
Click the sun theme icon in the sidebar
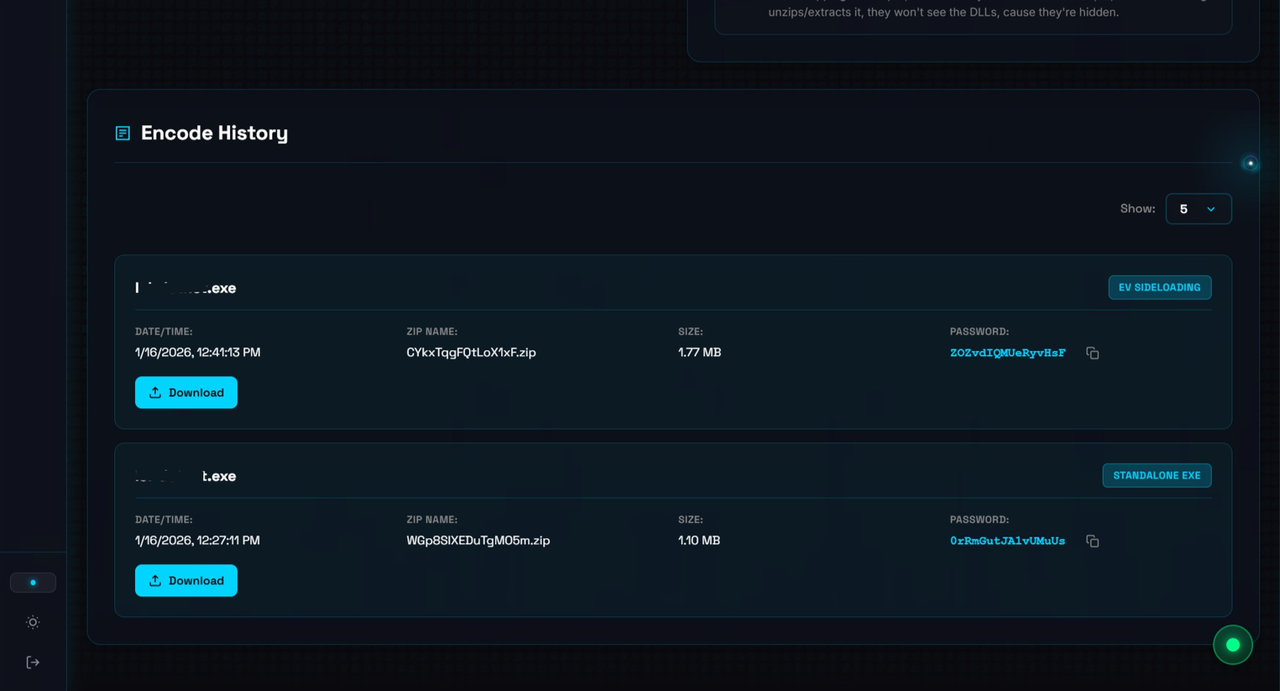coord(33,622)
